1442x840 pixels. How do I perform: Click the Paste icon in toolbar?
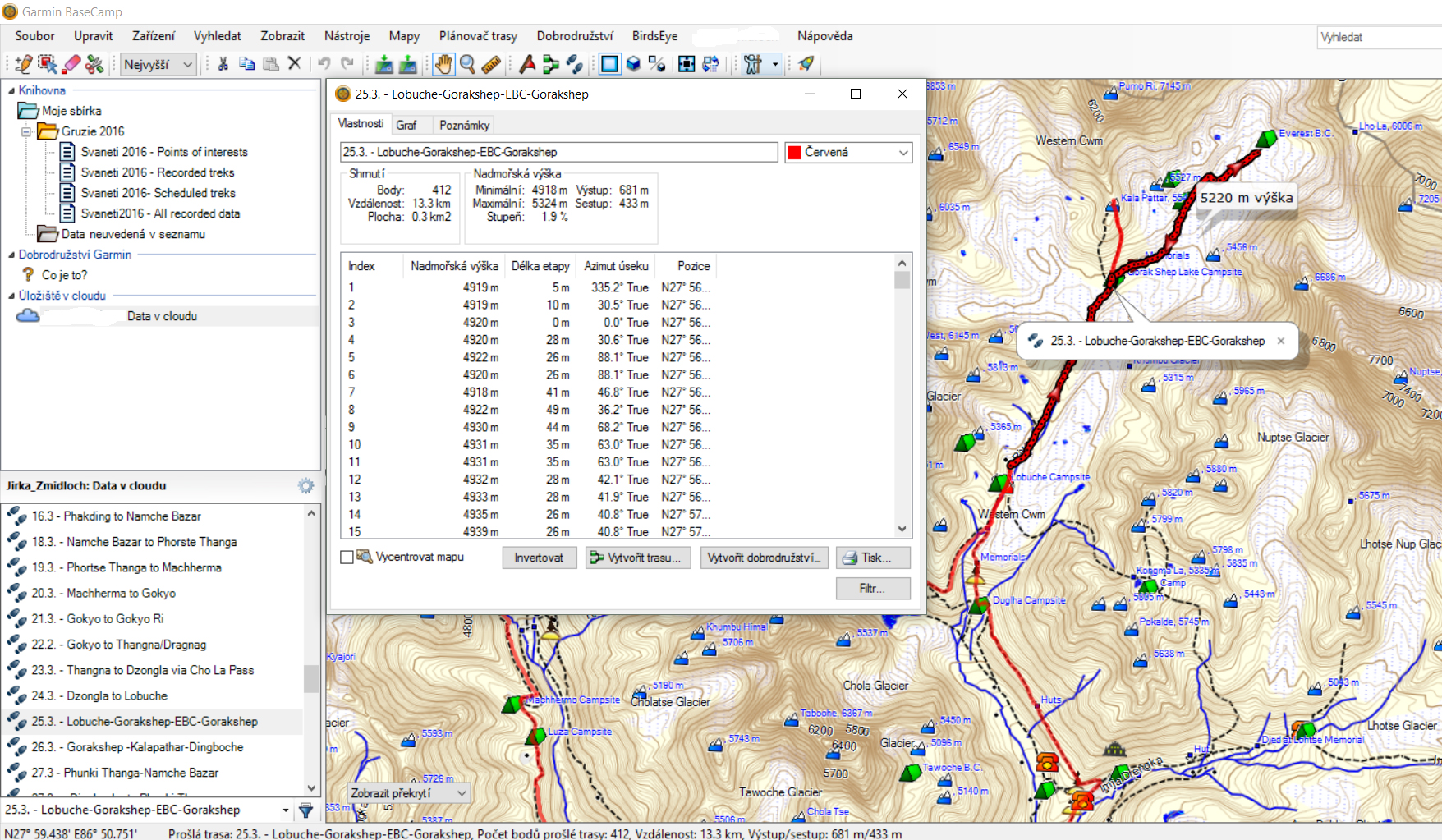tap(270, 63)
